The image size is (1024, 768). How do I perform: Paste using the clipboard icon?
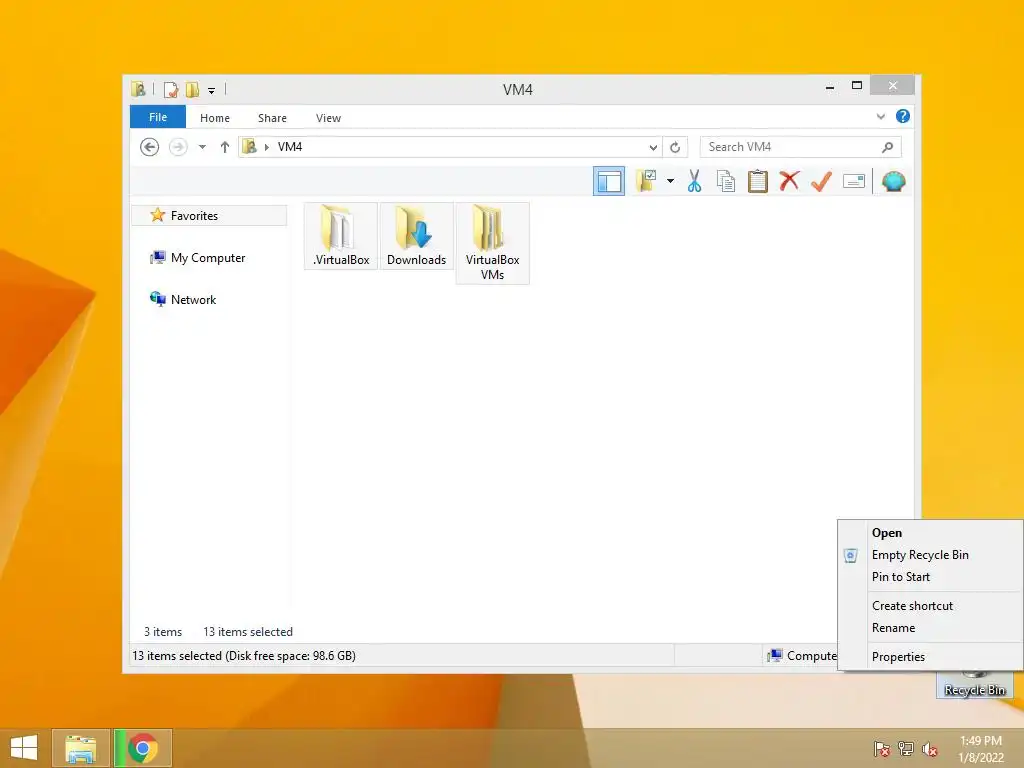click(x=758, y=181)
